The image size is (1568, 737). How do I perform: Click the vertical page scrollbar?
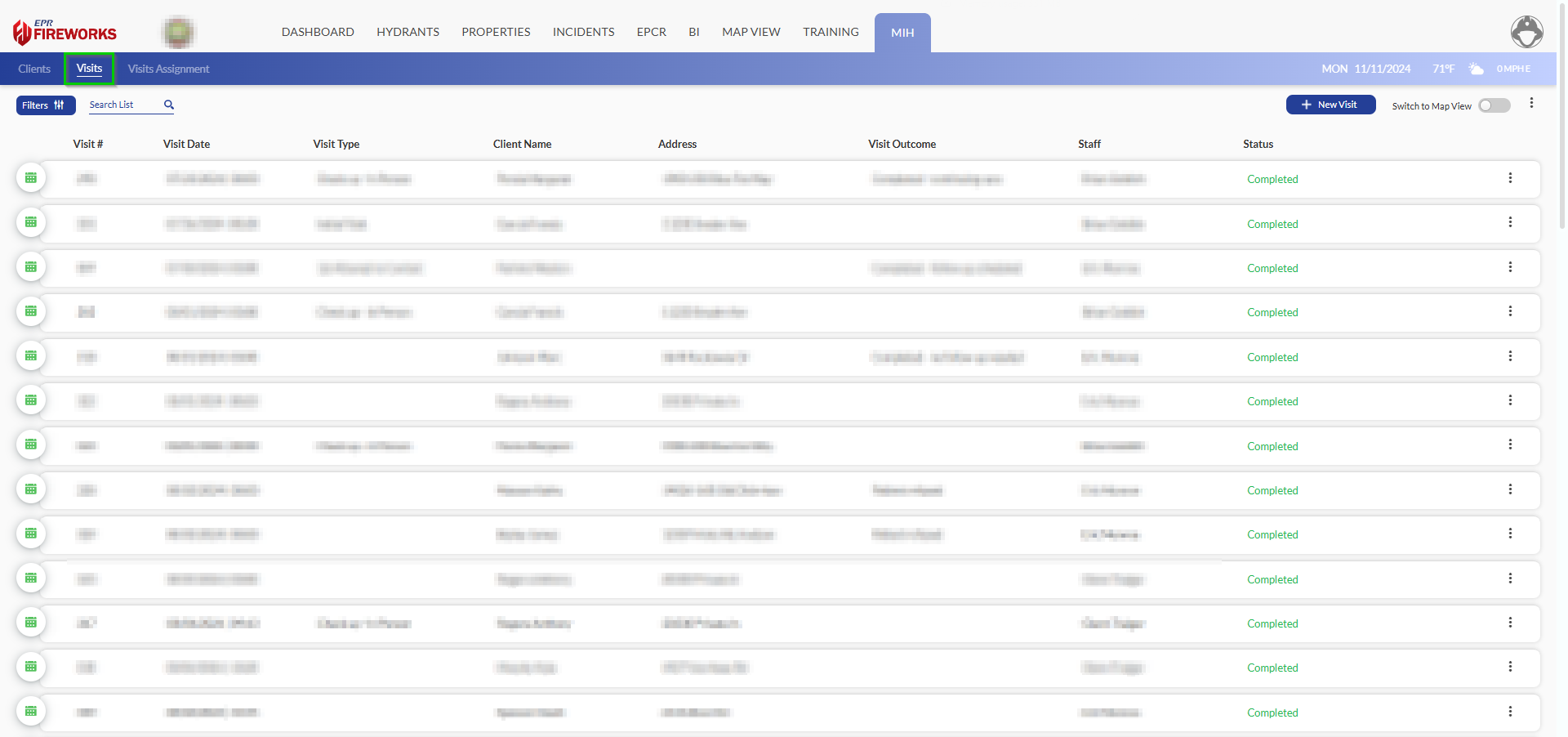[x=1561, y=114]
